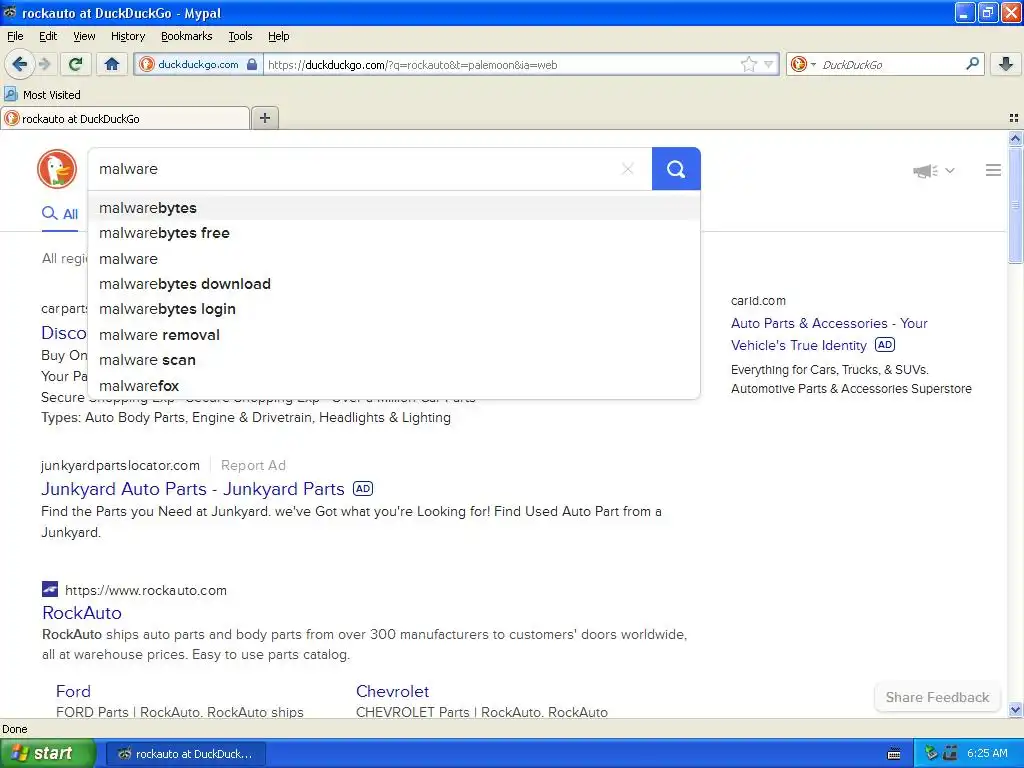Open the History menu
Viewport: 1024px width, 768px height.
click(x=127, y=36)
